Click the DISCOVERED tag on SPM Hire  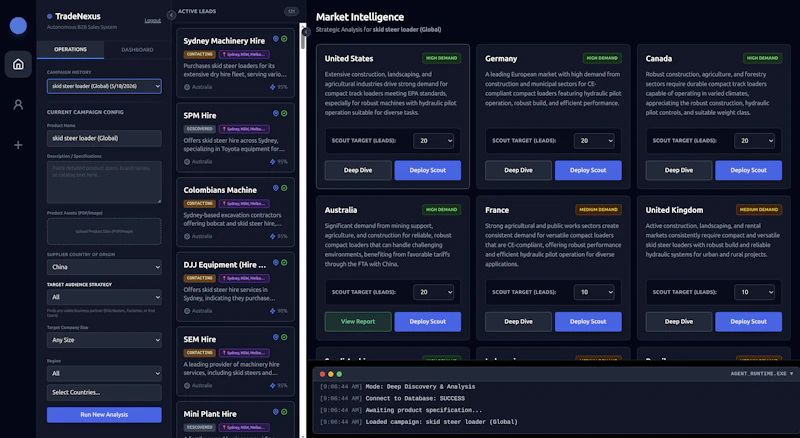[199, 129]
